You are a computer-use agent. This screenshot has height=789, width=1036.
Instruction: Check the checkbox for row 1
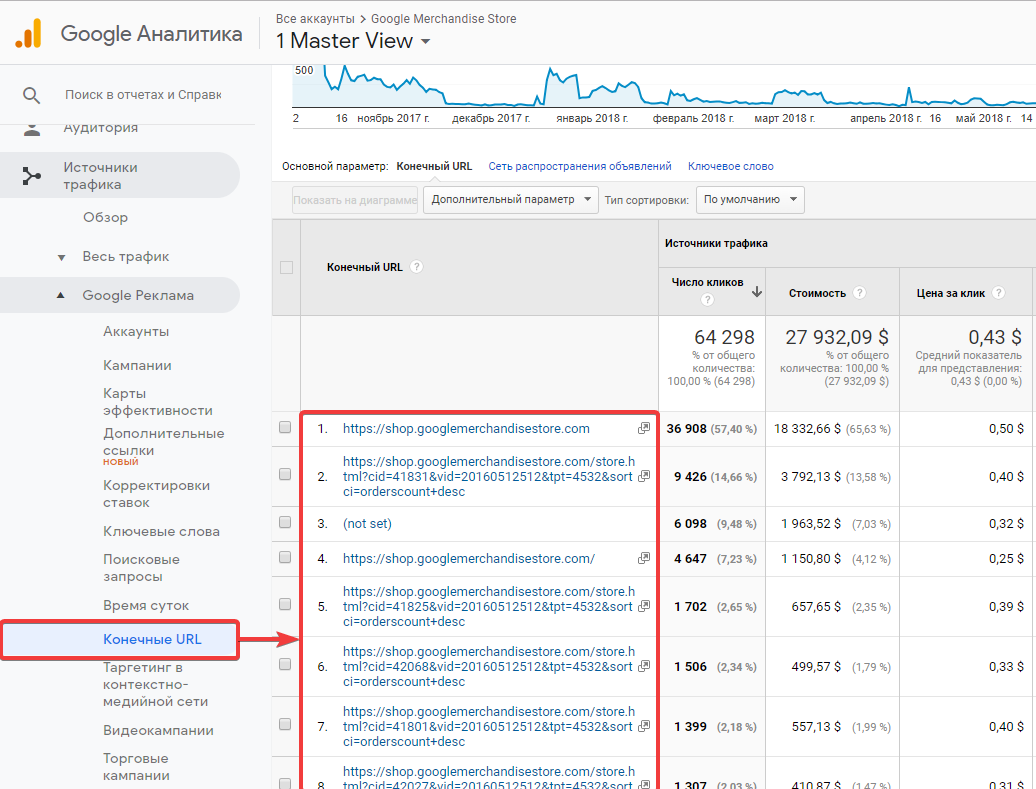pyautogui.click(x=285, y=428)
